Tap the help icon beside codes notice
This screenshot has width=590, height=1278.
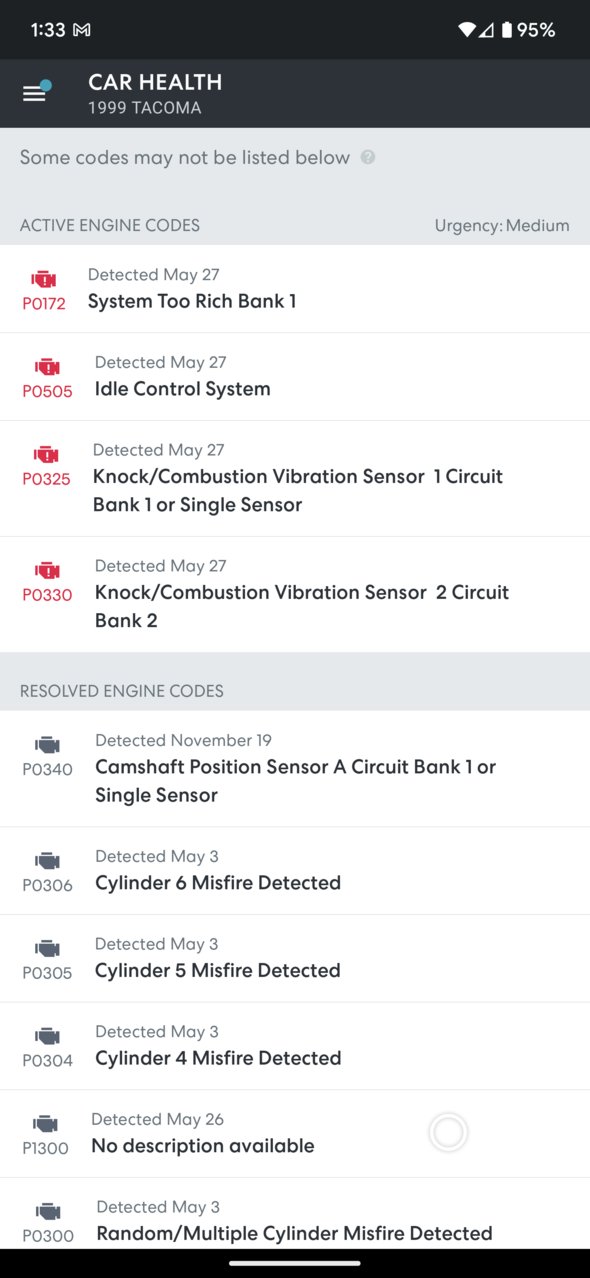point(368,157)
